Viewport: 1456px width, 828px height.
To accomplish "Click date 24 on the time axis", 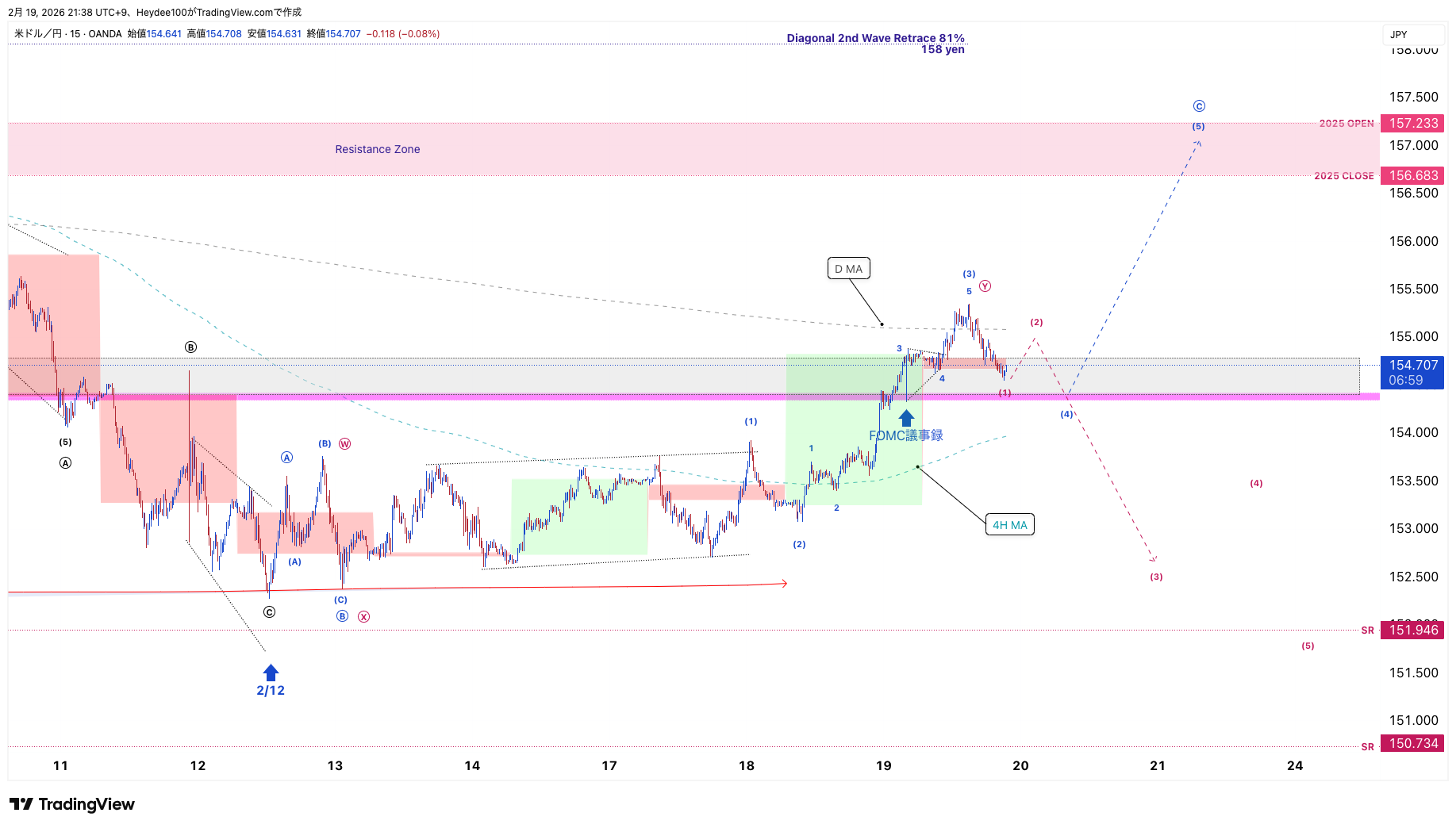I will click(x=1295, y=765).
